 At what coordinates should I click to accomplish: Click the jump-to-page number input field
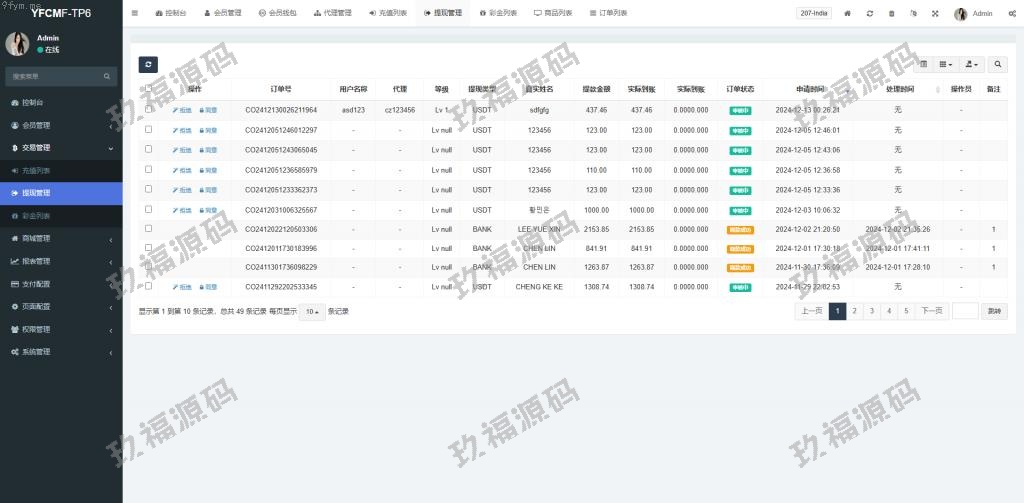pyautogui.click(x=964, y=311)
